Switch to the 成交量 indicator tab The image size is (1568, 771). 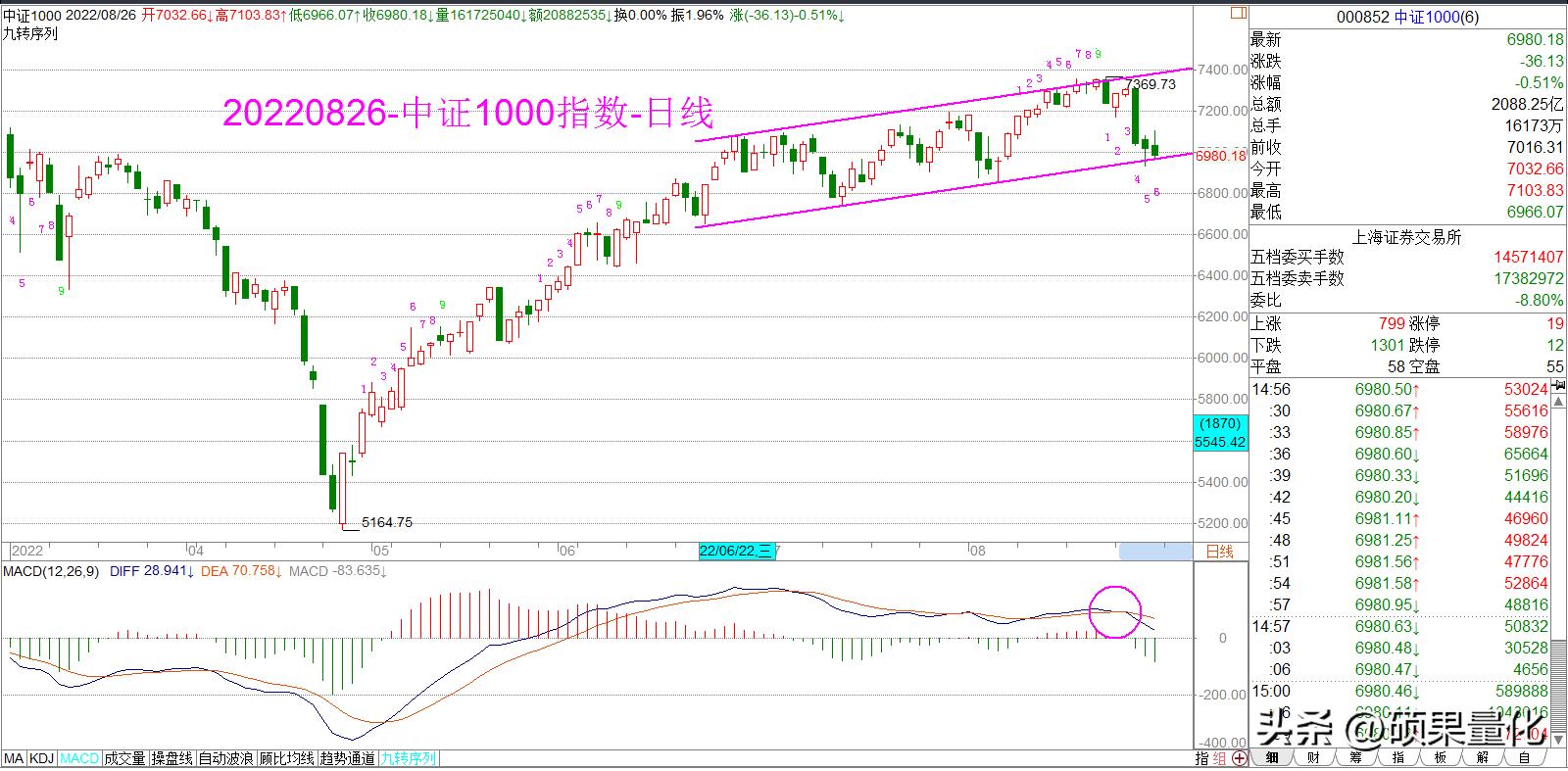tap(124, 759)
